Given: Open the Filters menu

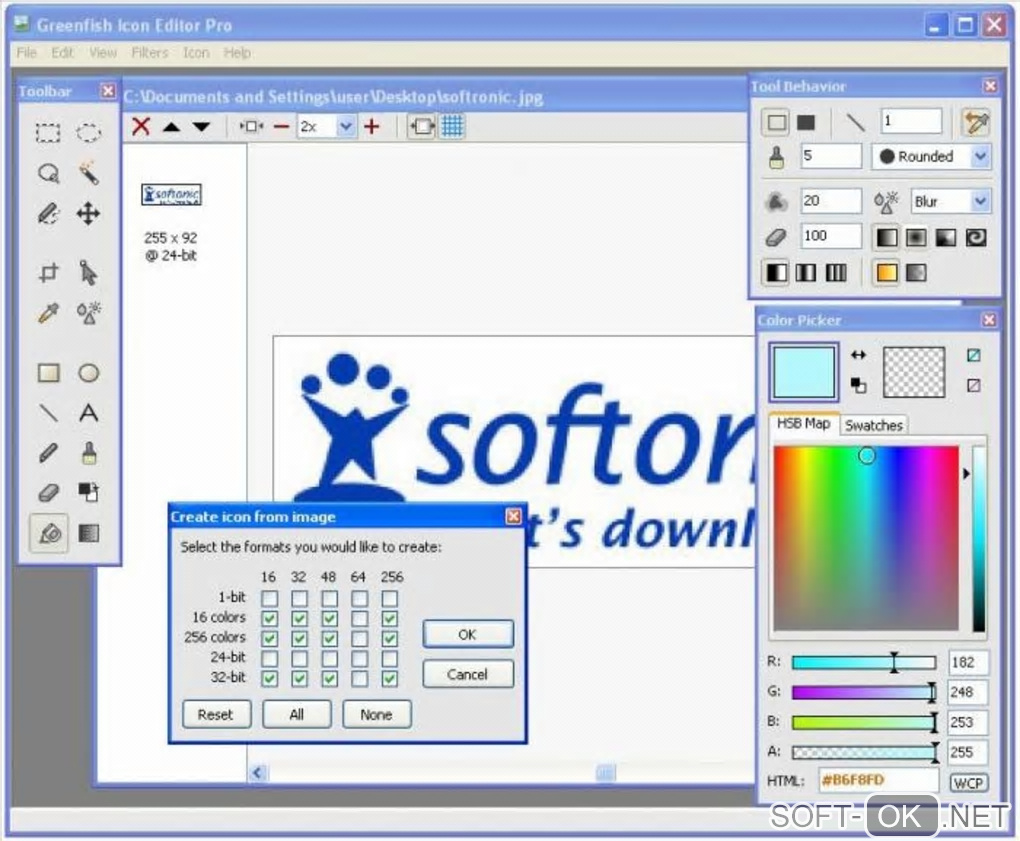Looking at the screenshot, I should click(150, 53).
